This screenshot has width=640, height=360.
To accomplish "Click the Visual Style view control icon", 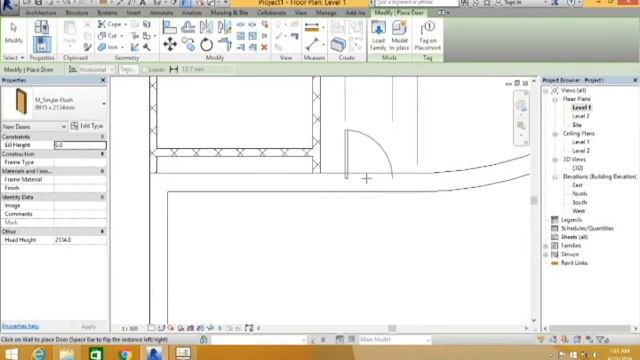I will pos(161,328).
